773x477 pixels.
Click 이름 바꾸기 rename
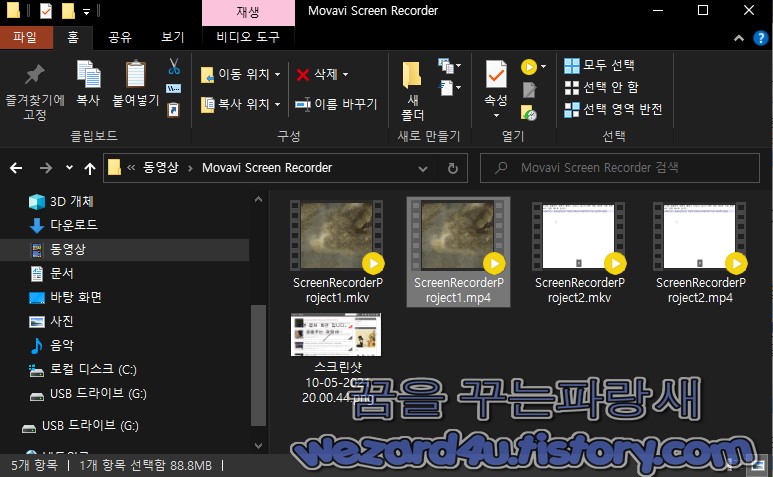pos(336,104)
